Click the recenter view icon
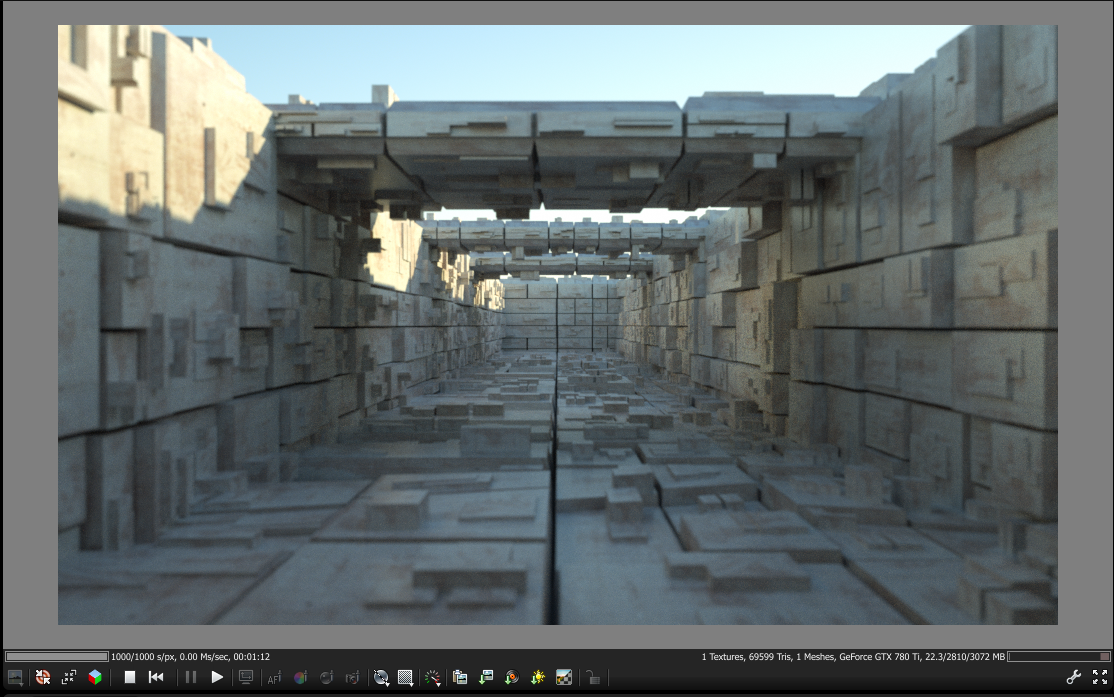The image size is (1114, 697). (43, 678)
